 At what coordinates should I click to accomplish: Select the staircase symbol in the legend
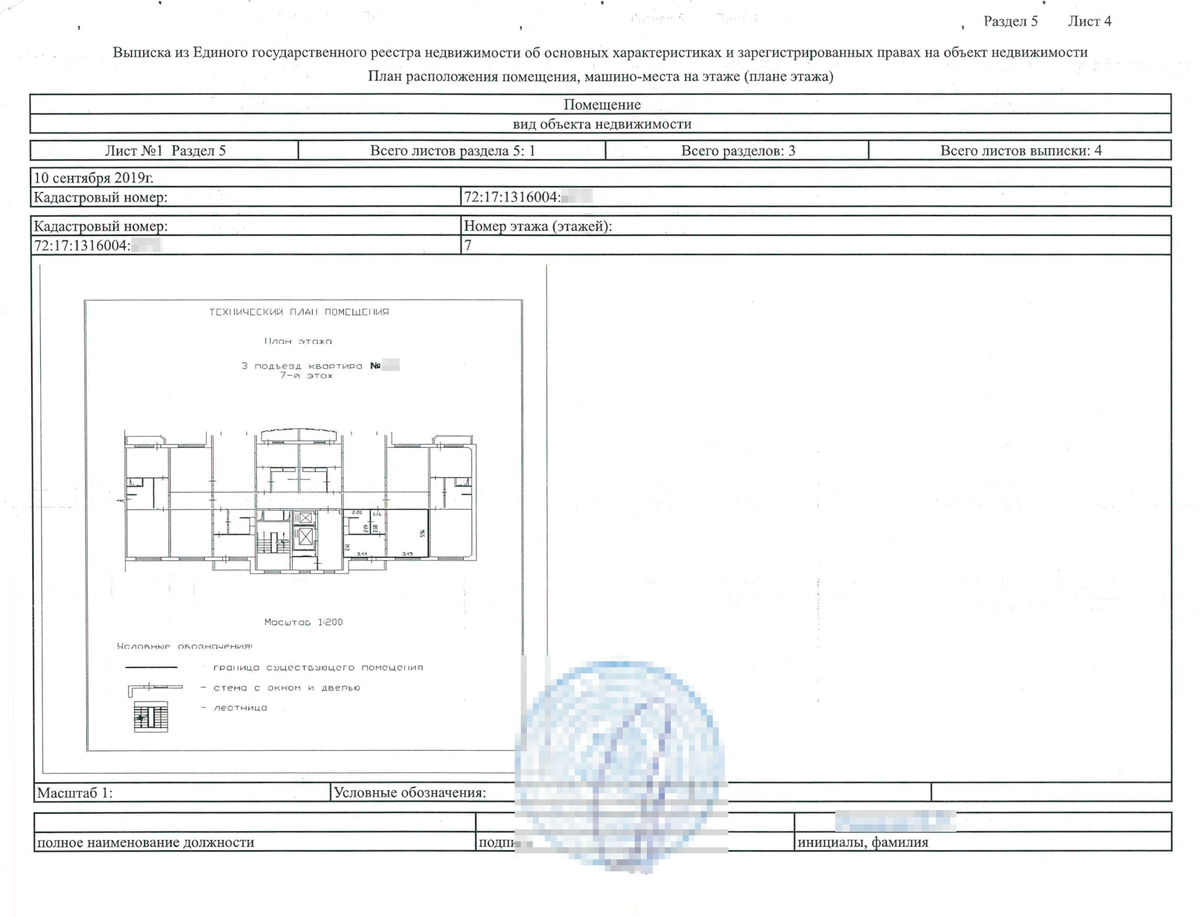coord(151,717)
